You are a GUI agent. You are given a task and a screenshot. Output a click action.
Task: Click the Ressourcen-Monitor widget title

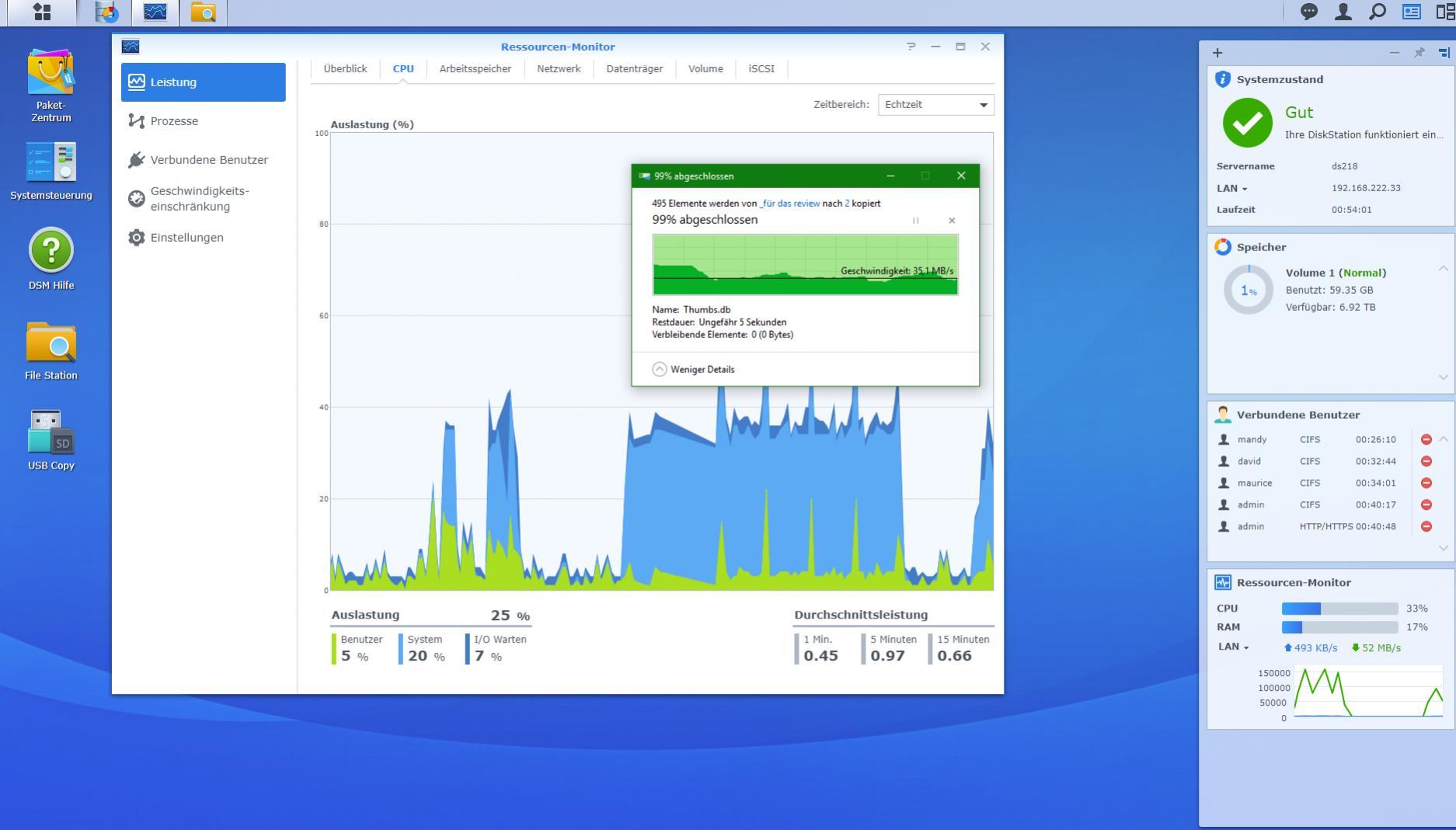click(1294, 583)
